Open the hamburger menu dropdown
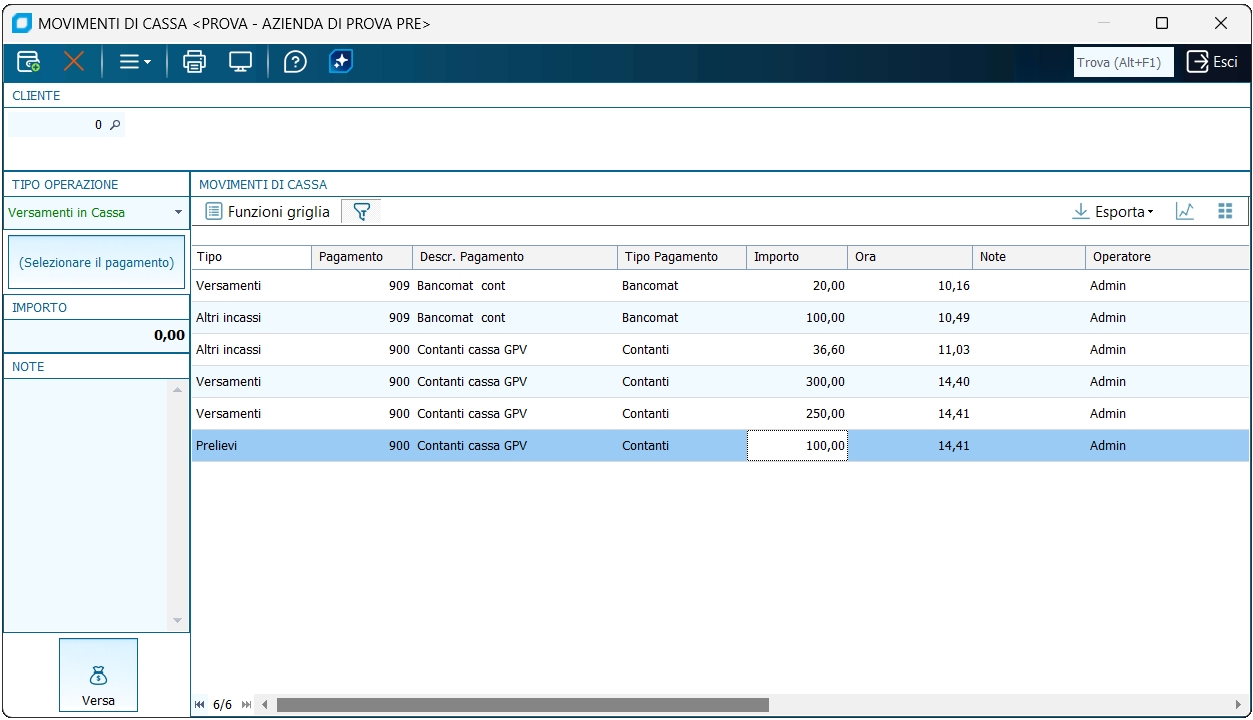The width and height of the screenshot is (1253, 720). tap(134, 62)
